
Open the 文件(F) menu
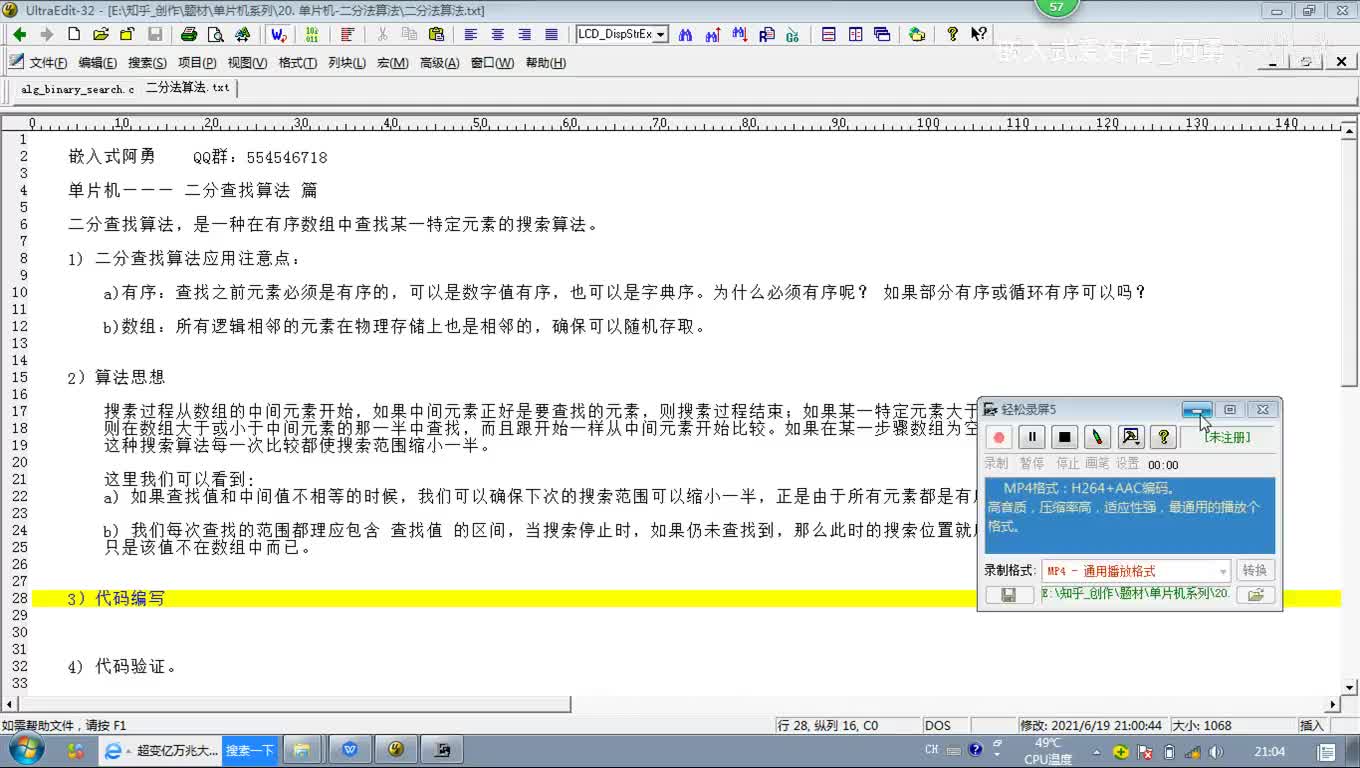tap(48, 63)
